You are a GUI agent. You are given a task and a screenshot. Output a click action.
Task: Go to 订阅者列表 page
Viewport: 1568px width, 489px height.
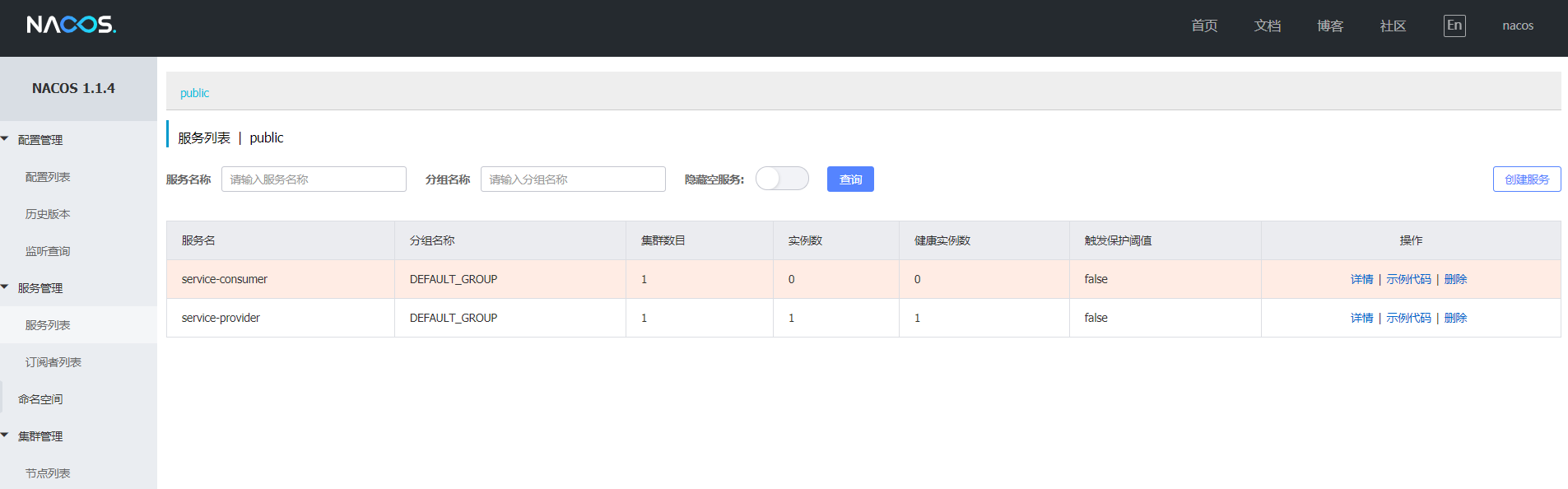[x=54, y=362]
